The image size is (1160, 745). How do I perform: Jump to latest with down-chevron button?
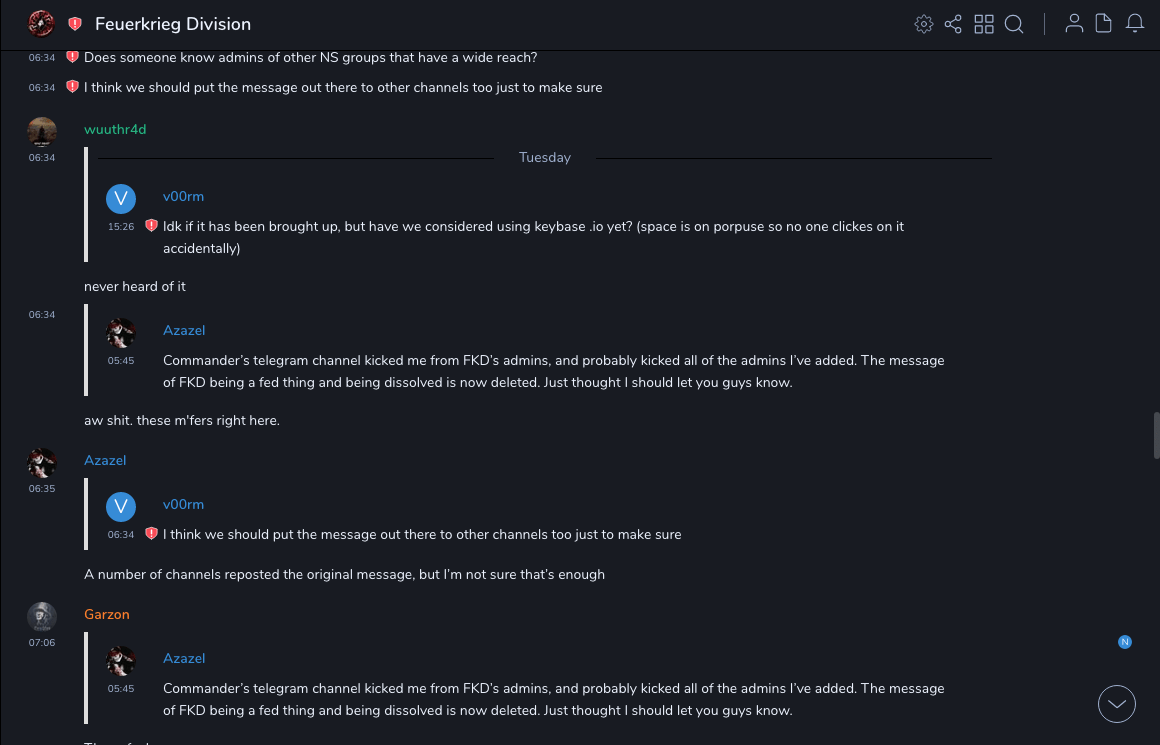(x=1117, y=704)
